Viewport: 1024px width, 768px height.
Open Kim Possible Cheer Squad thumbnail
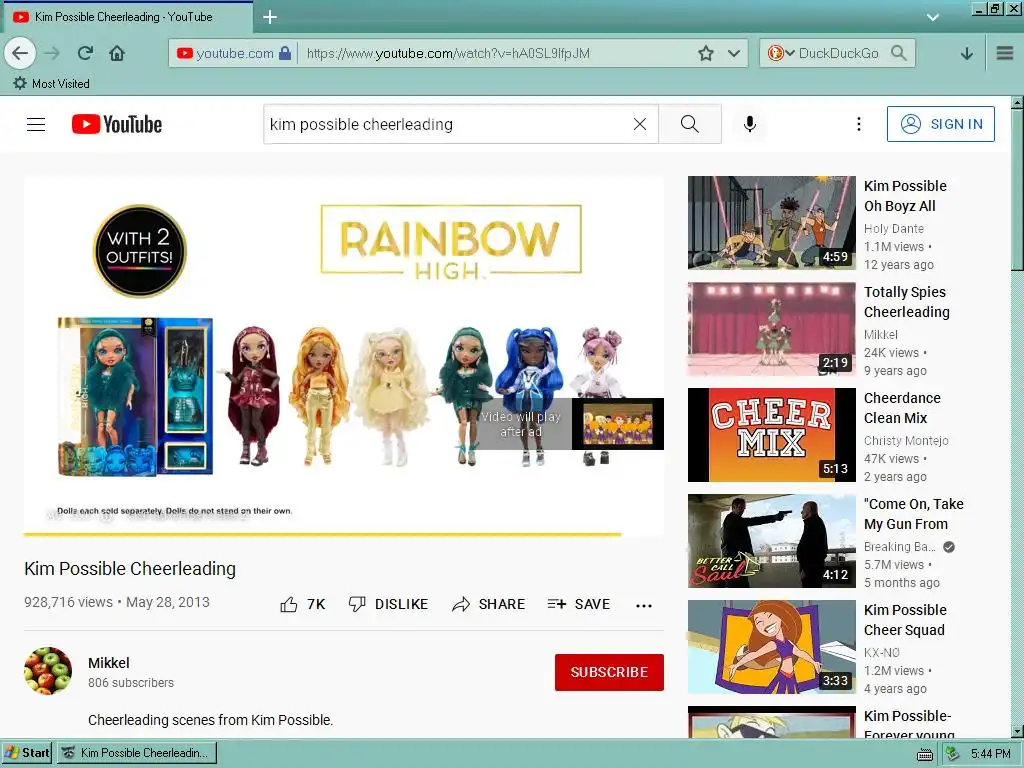coord(771,647)
